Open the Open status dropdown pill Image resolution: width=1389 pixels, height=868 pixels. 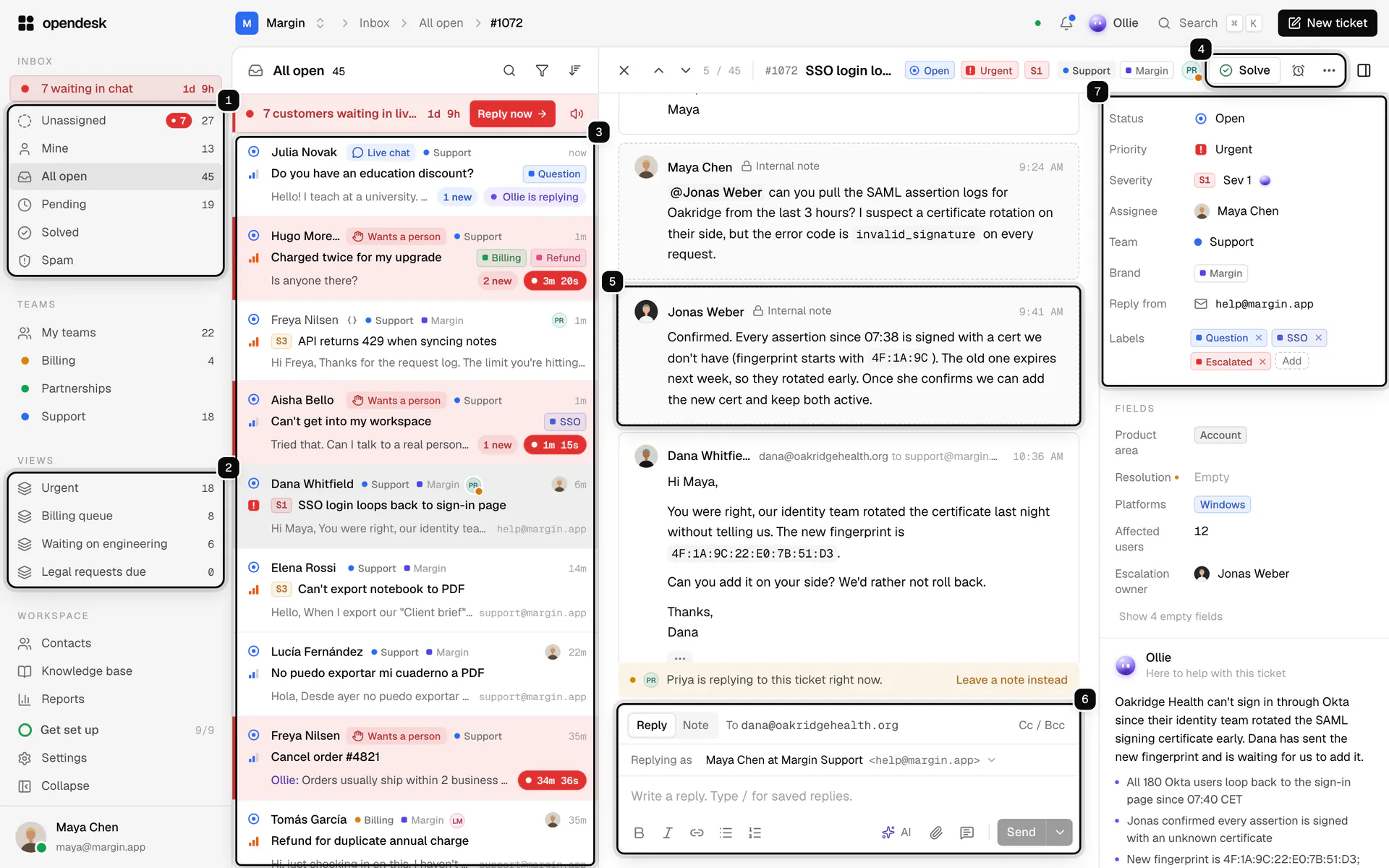[930, 70]
